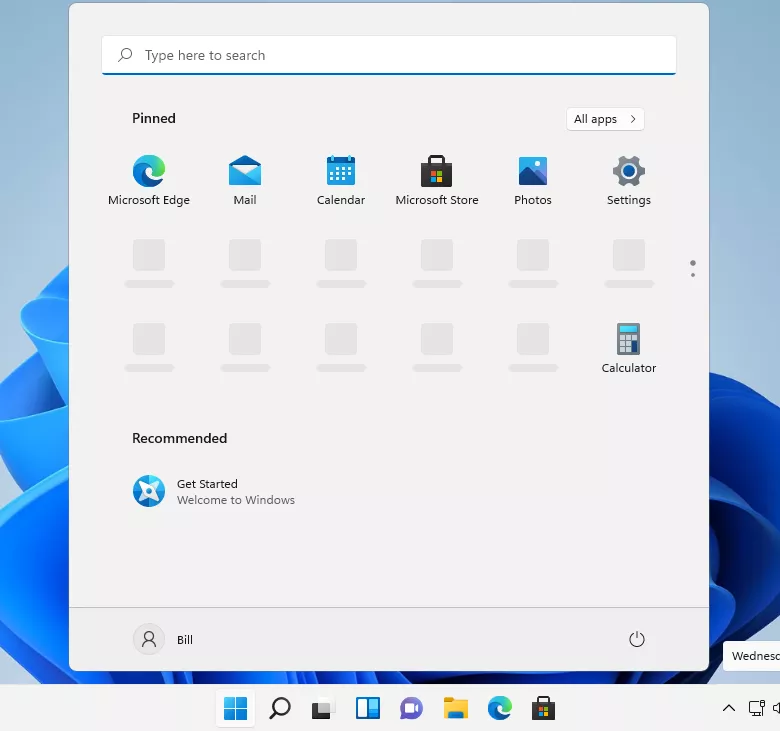Image resolution: width=780 pixels, height=731 pixels.
Task: Open the Widgets panel from taskbar
Action: [x=367, y=708]
